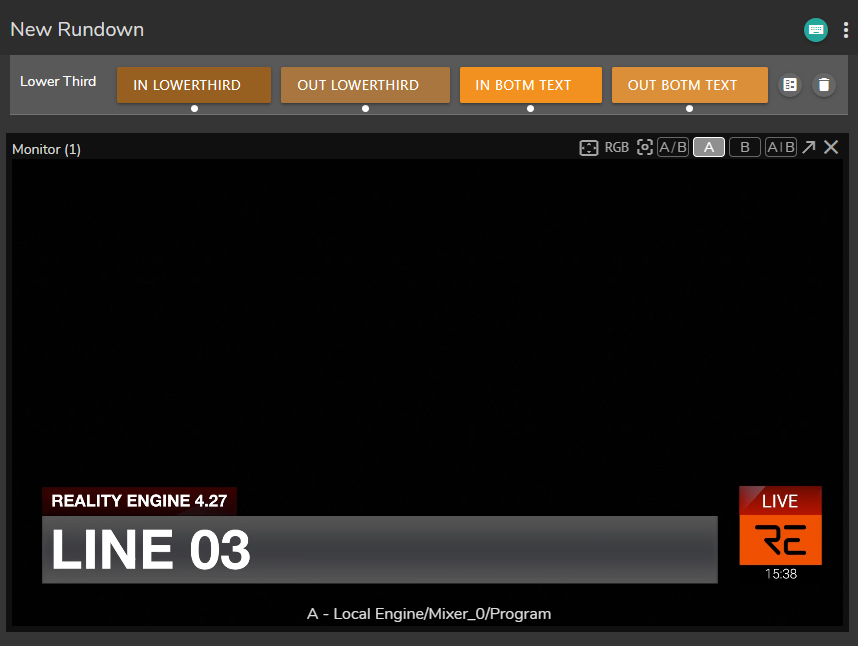Open the three-dot rundown options menu

pos(845,30)
